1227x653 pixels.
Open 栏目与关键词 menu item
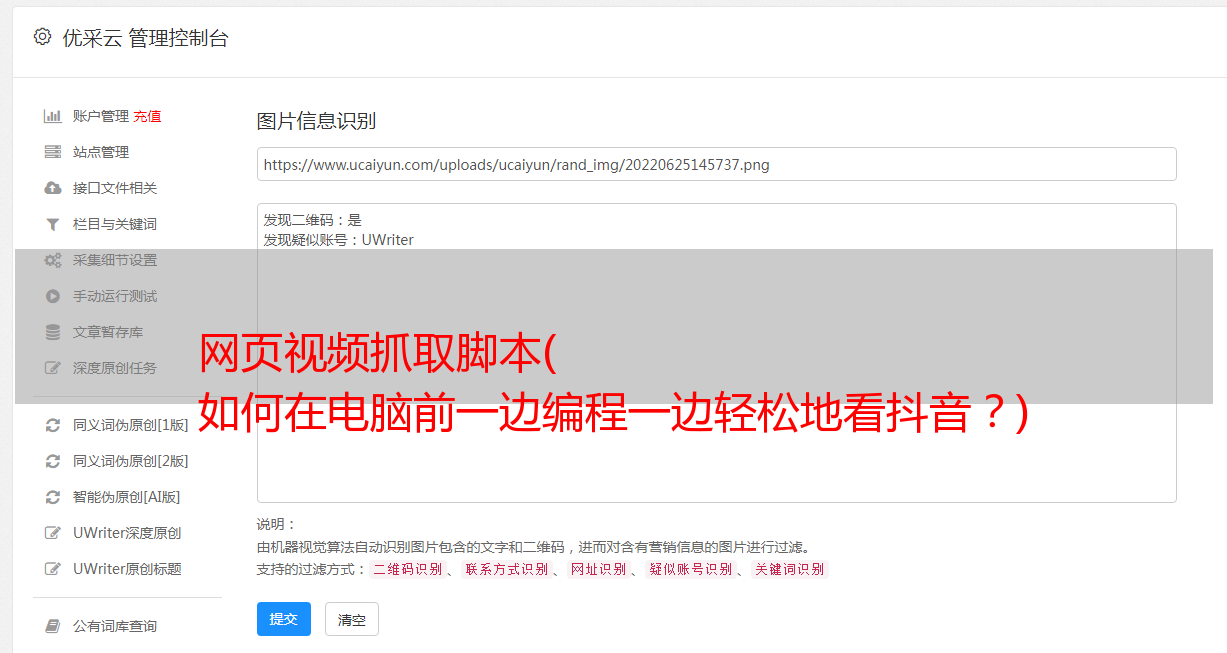coord(115,224)
